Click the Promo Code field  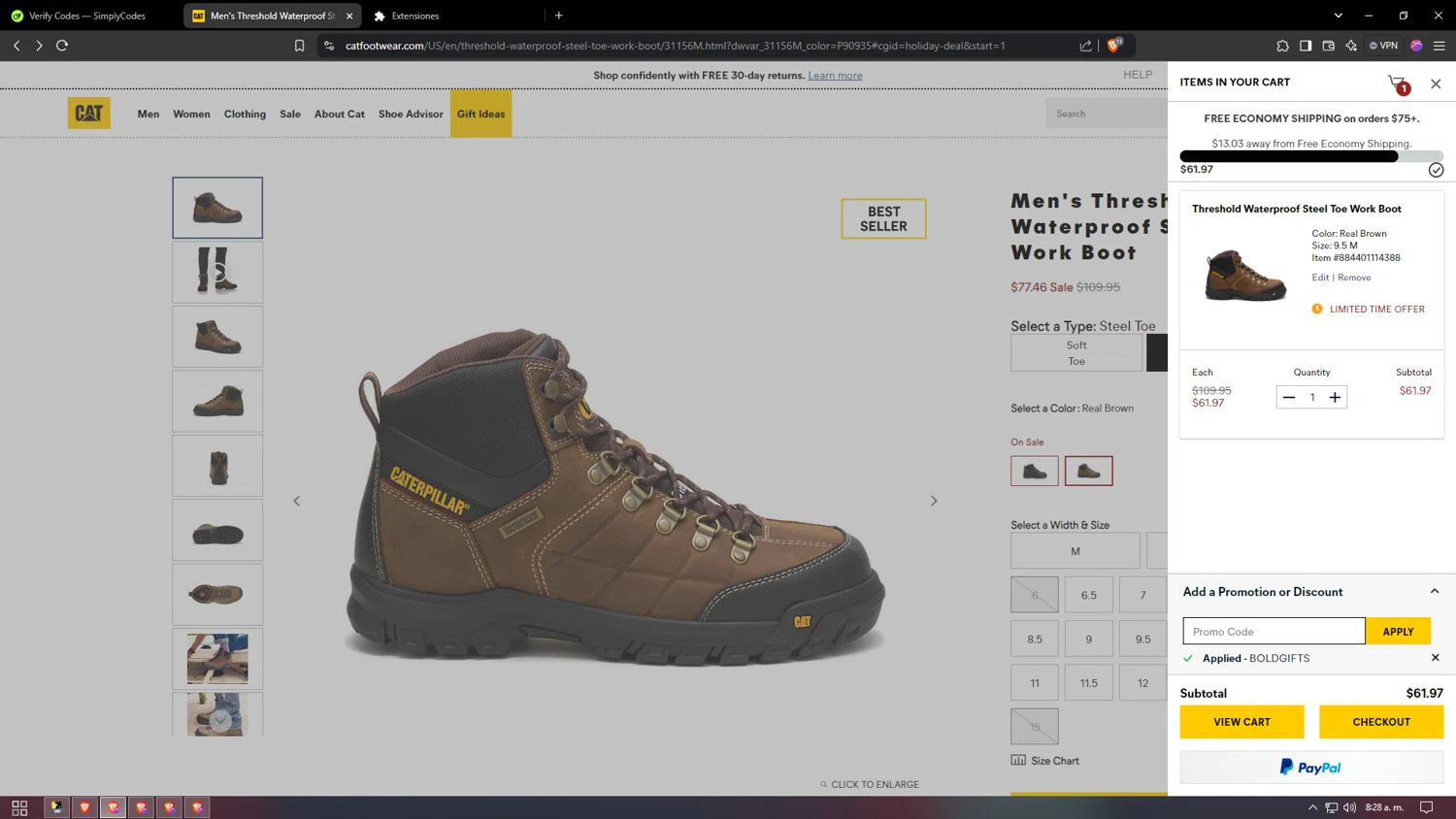1274,631
